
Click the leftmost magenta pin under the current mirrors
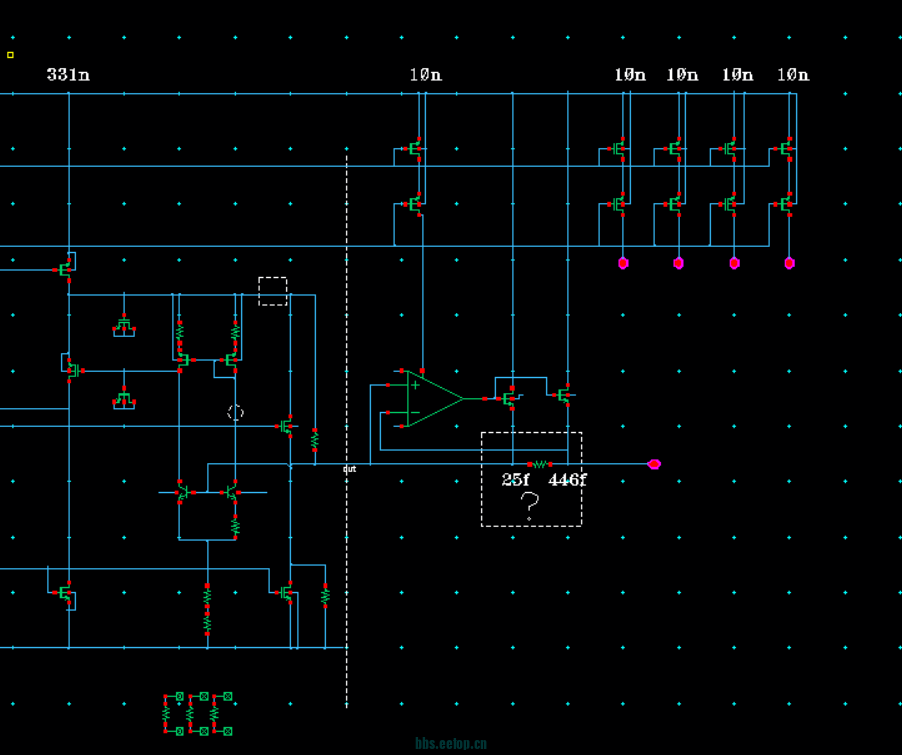623,263
